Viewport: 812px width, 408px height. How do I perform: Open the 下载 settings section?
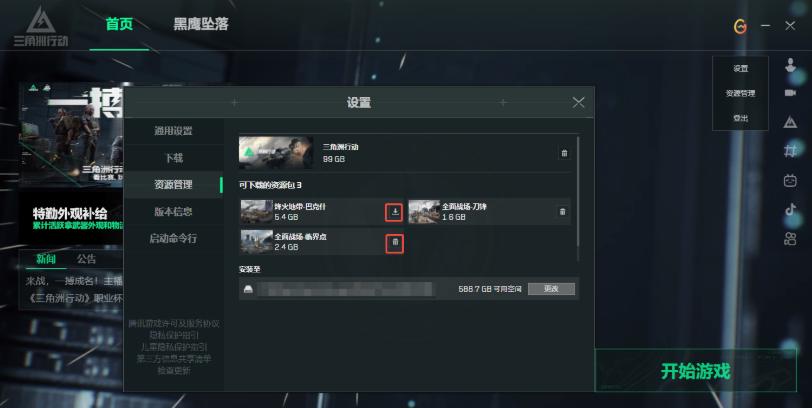coord(173,158)
